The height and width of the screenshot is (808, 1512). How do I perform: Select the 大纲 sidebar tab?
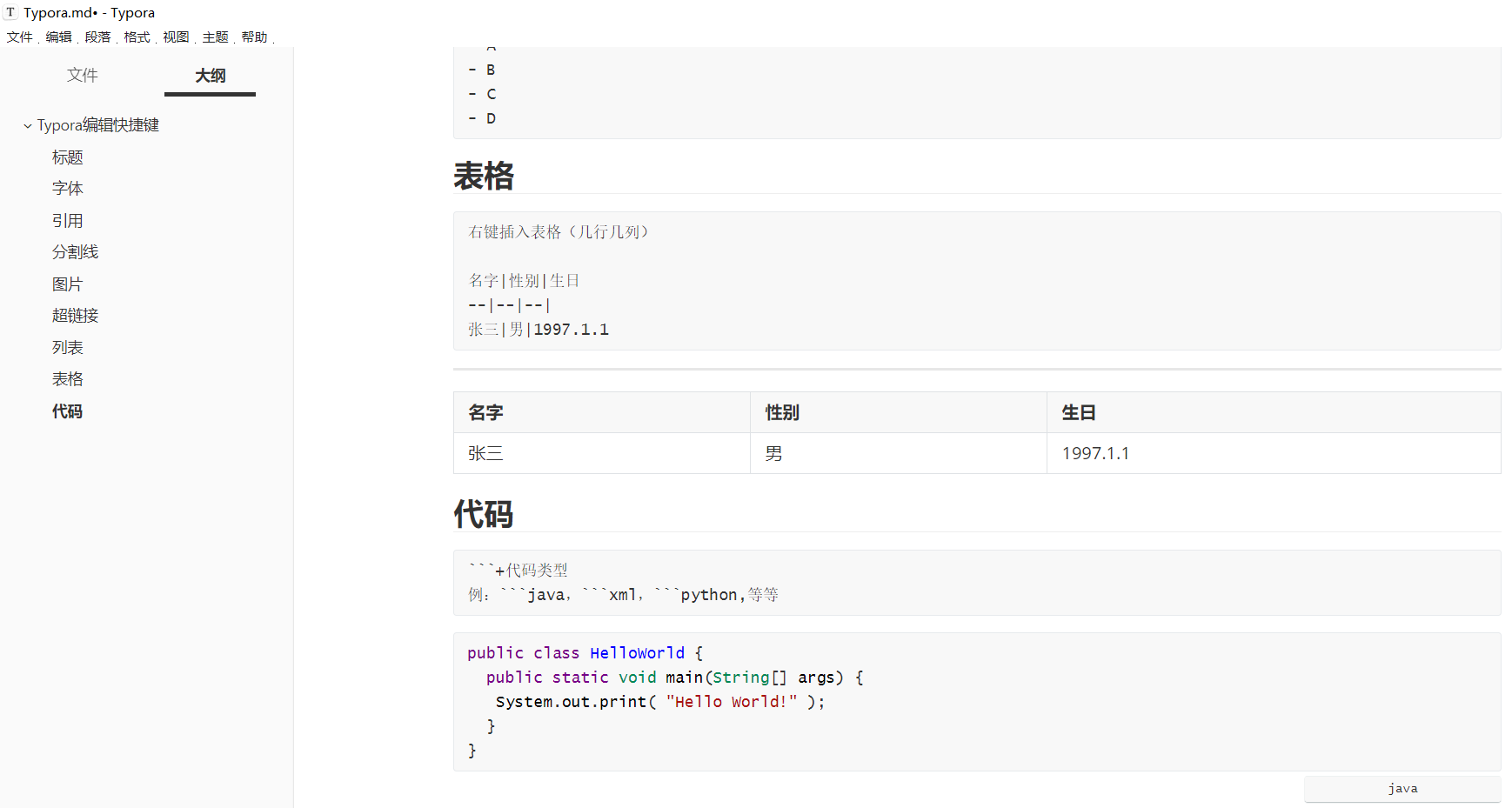pos(210,76)
